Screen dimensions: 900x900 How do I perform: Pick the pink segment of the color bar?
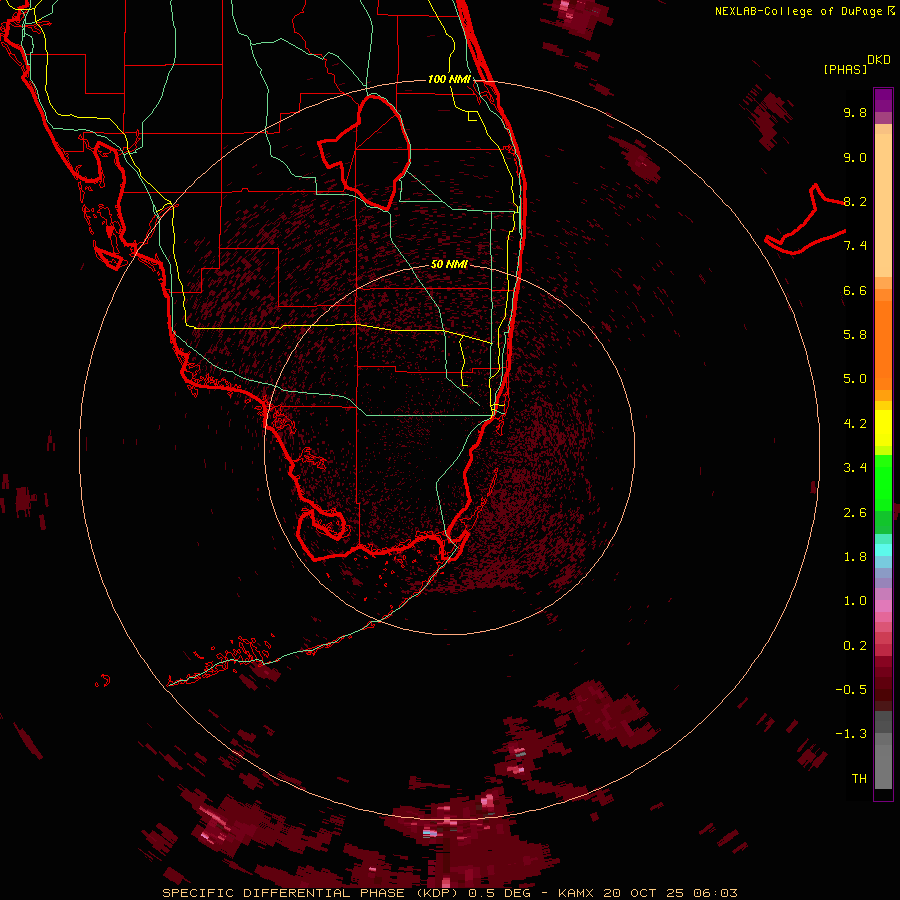[x=883, y=606]
